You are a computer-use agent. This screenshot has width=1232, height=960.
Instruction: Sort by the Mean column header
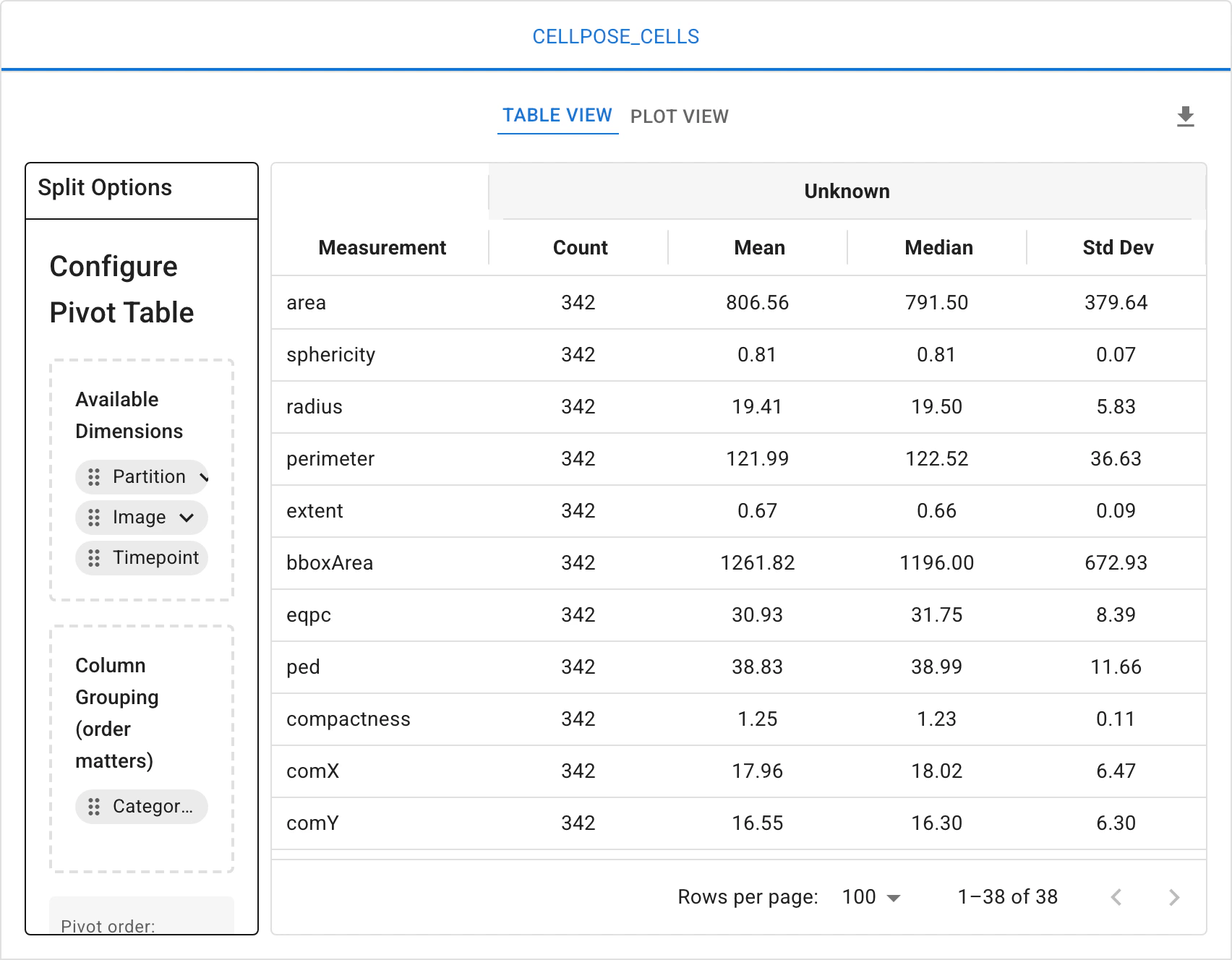click(x=759, y=248)
